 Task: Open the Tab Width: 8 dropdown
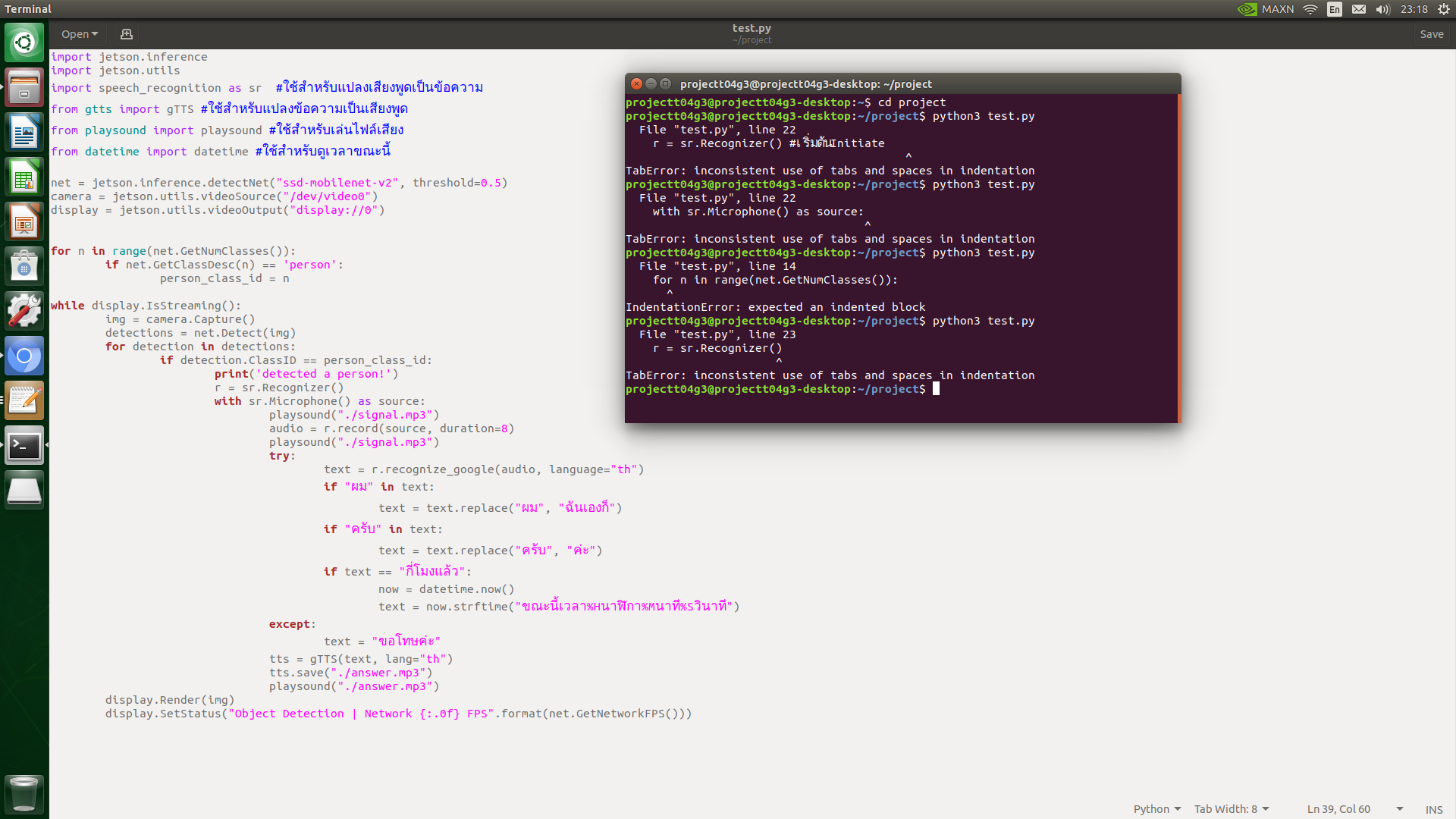pyautogui.click(x=1230, y=808)
